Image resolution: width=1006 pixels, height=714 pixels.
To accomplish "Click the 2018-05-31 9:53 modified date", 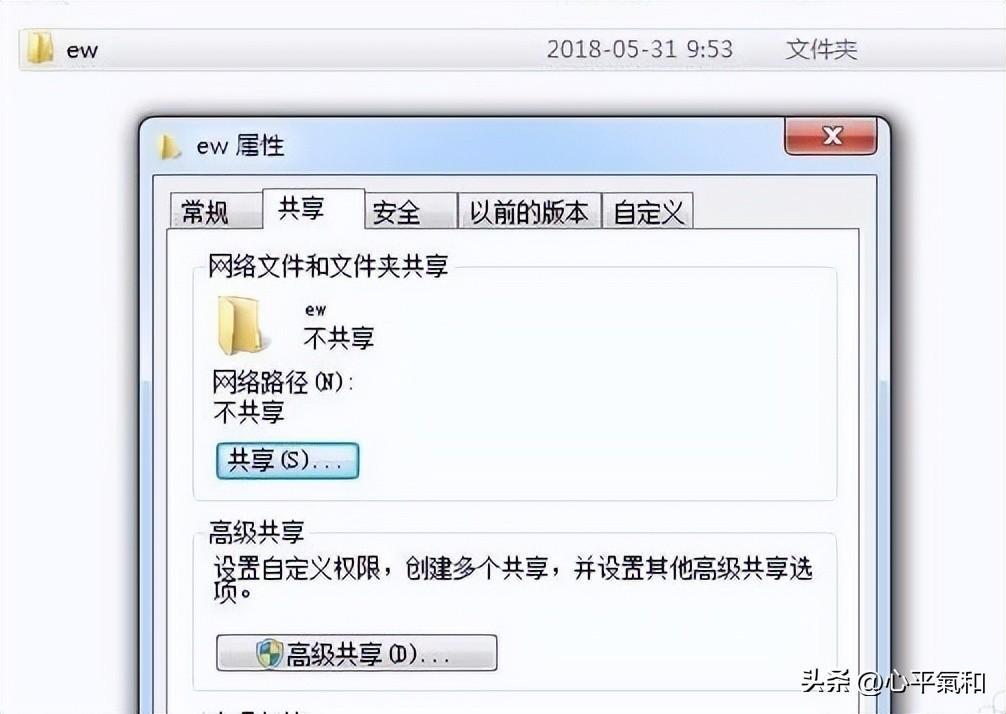I will [639, 49].
